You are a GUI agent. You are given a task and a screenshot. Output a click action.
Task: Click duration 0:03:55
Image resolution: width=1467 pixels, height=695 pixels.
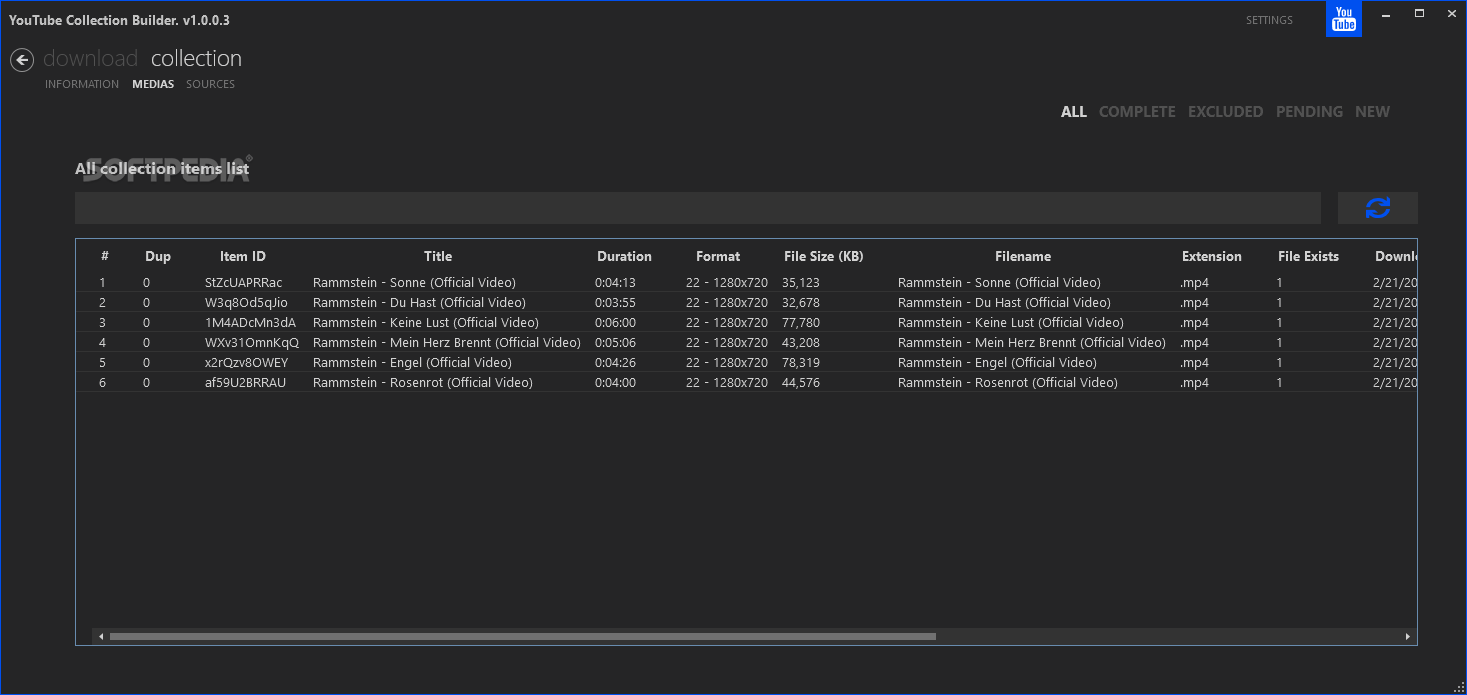(x=615, y=303)
